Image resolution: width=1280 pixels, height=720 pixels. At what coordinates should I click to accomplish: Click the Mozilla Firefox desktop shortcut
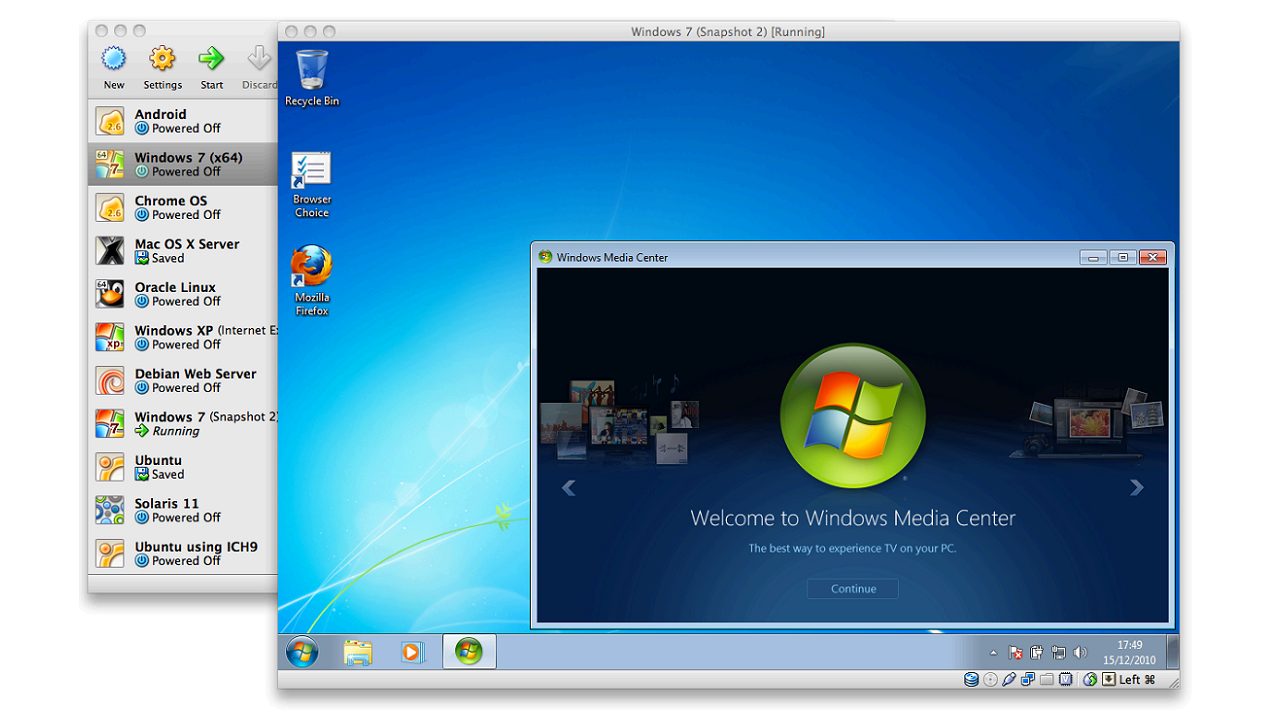click(312, 280)
